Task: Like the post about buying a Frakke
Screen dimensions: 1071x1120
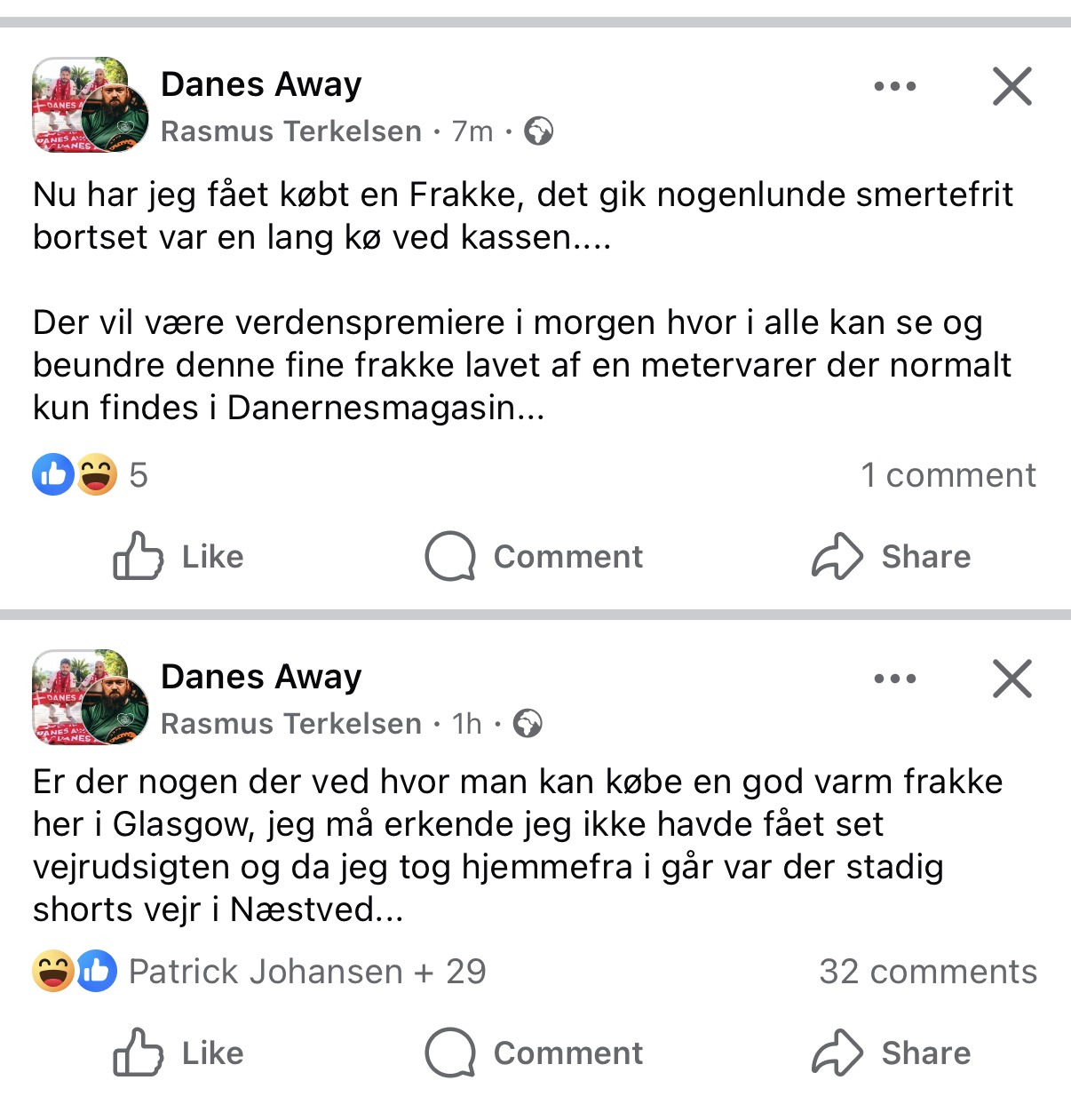Action: (178, 557)
